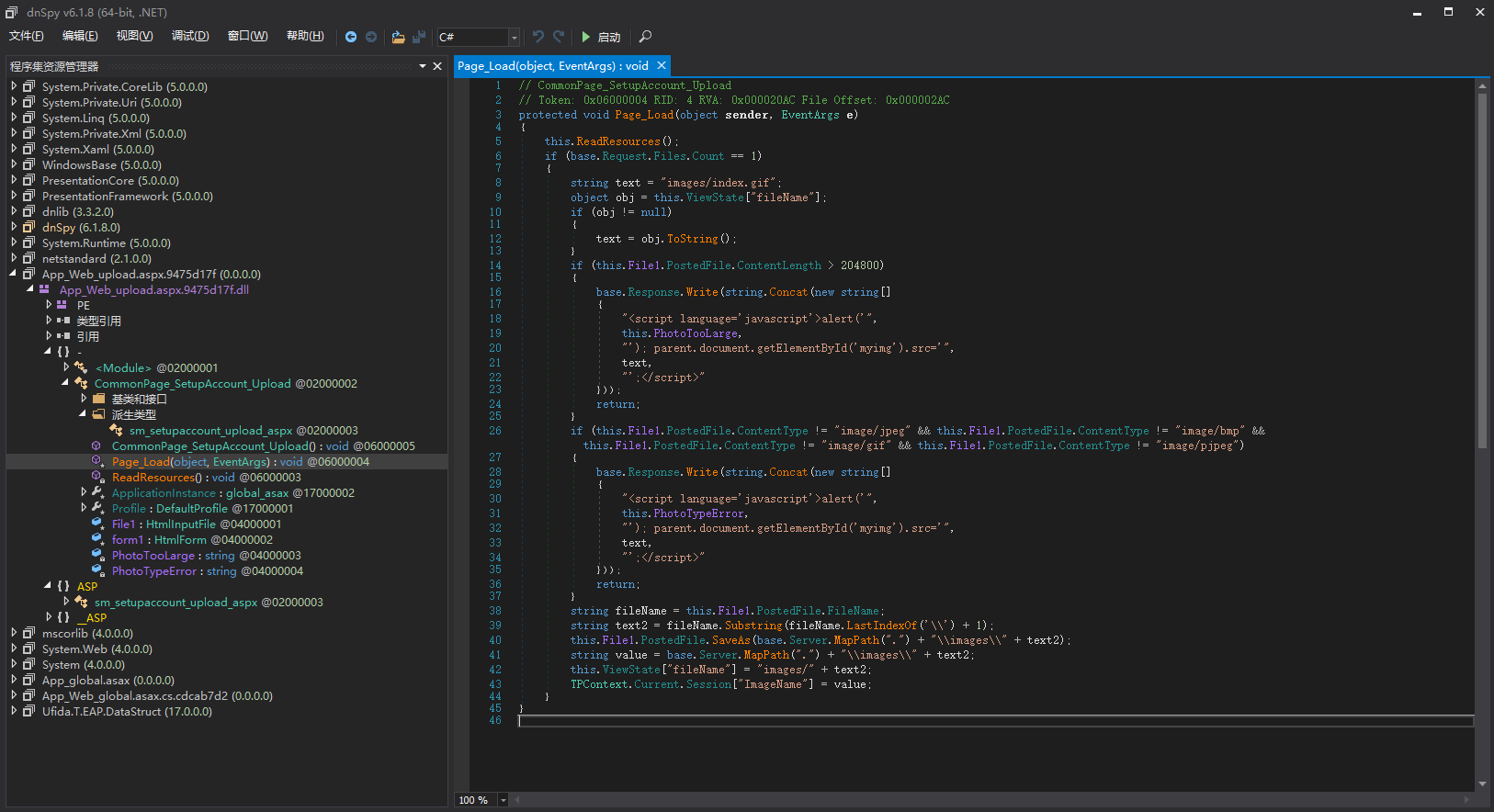Select the CommonPage_SetupAccount_Upload() constructor
The image size is (1494, 812).
264,445
